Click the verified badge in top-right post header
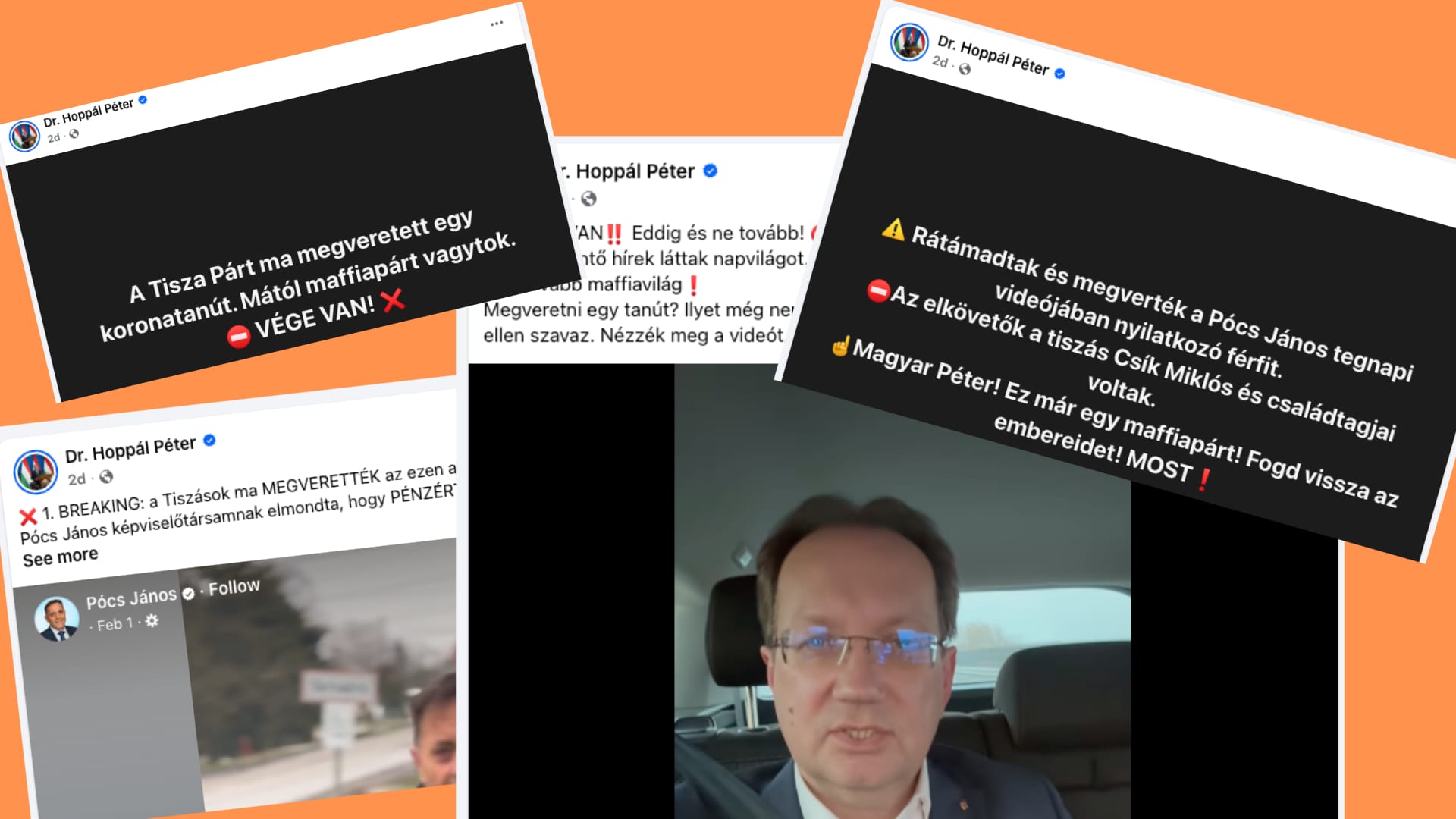 (x=1060, y=74)
